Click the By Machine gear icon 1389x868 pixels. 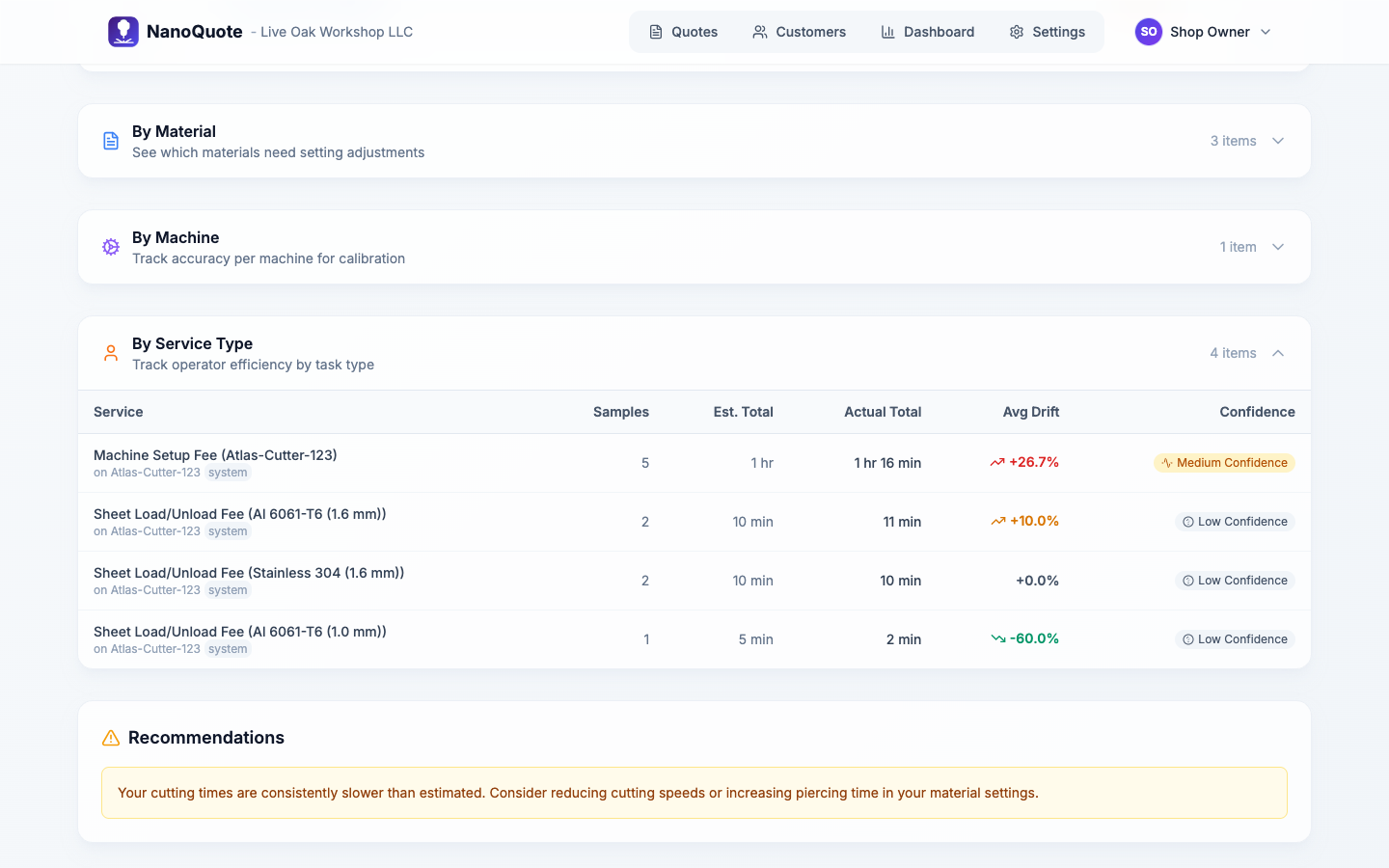(111, 247)
